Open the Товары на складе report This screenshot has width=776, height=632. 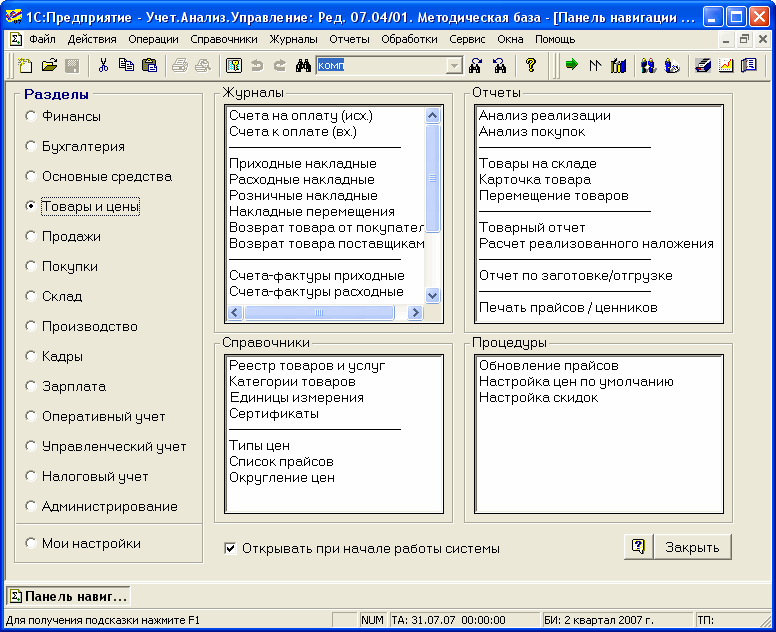coord(538,164)
